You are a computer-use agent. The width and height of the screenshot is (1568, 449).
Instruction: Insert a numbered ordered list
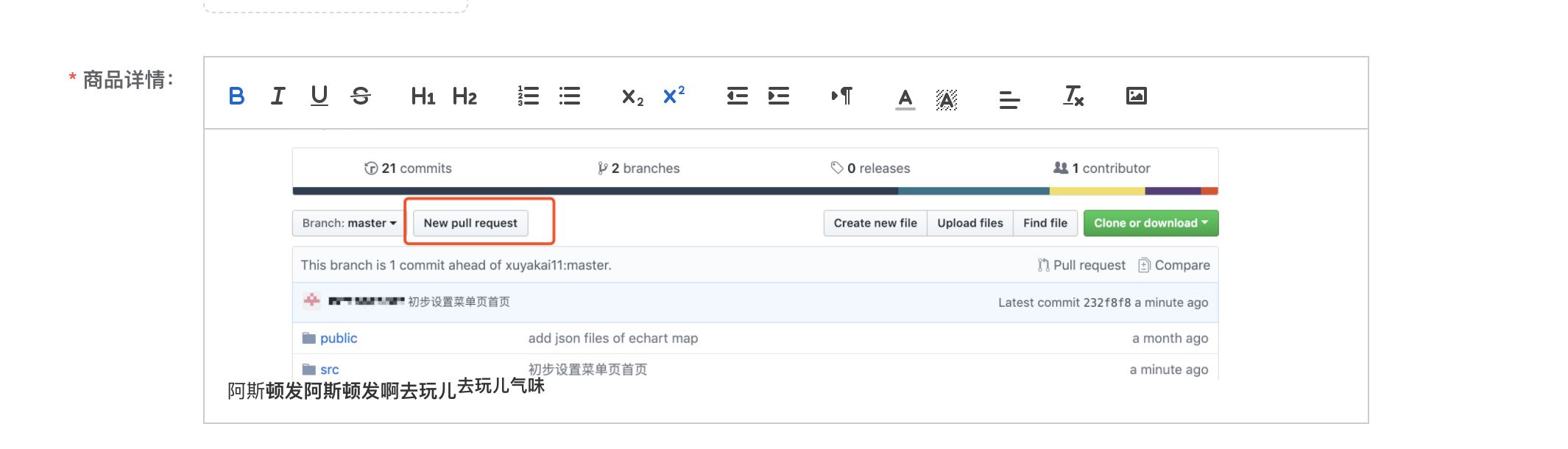click(528, 96)
